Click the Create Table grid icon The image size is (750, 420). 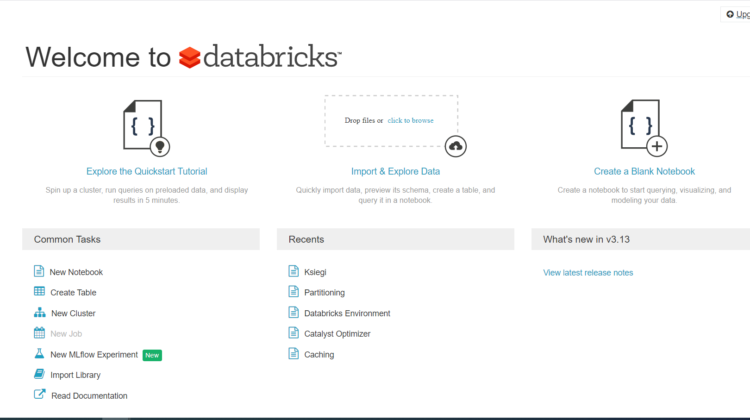coord(39,291)
